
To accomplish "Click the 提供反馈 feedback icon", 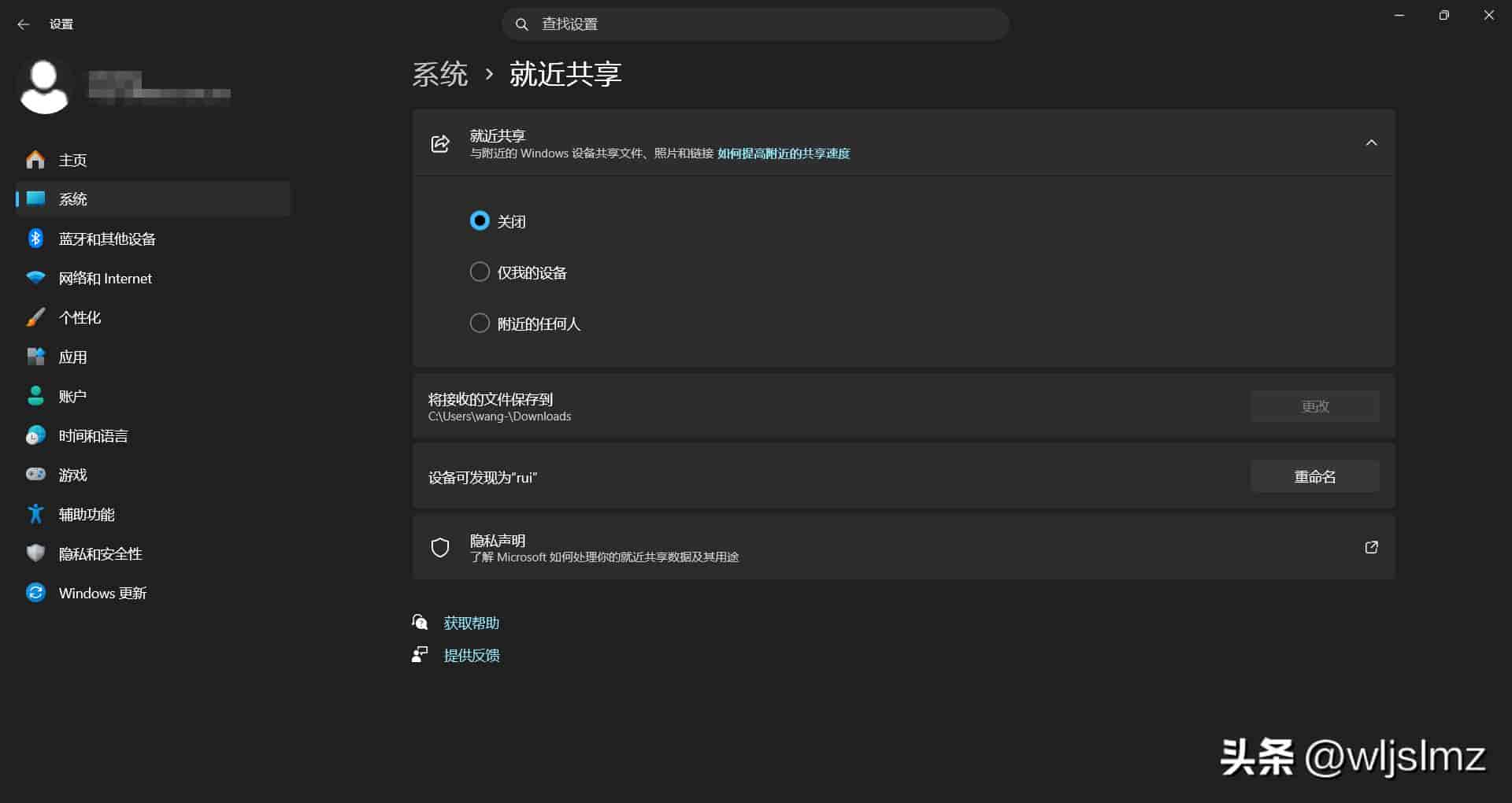I will (420, 655).
